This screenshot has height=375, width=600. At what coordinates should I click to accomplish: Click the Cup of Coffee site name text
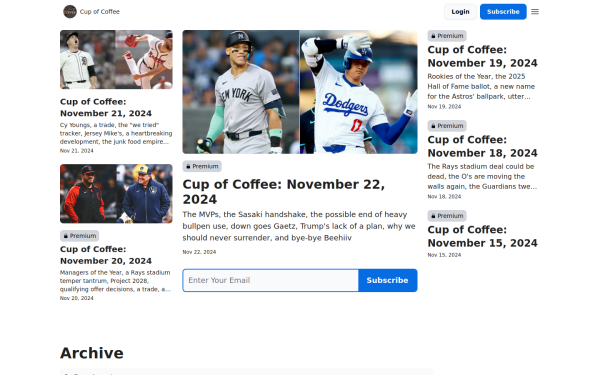tap(99, 12)
